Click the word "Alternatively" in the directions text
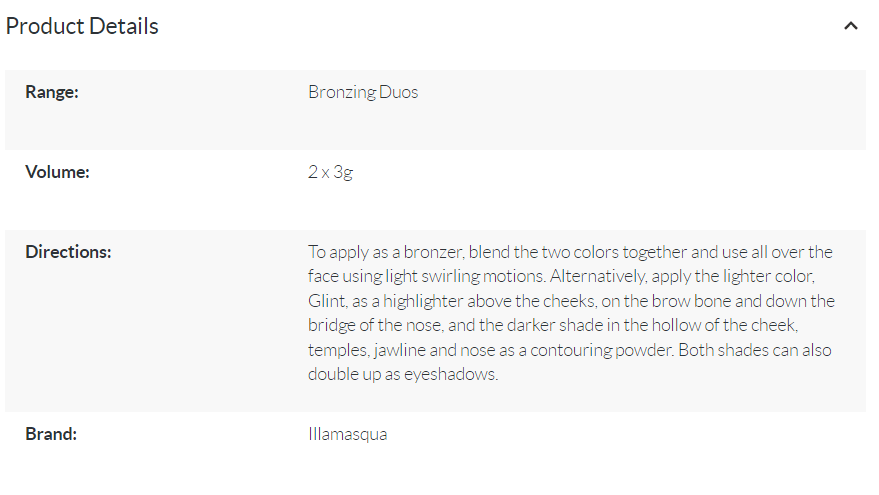Viewport: 879px width, 495px height. coord(598,276)
